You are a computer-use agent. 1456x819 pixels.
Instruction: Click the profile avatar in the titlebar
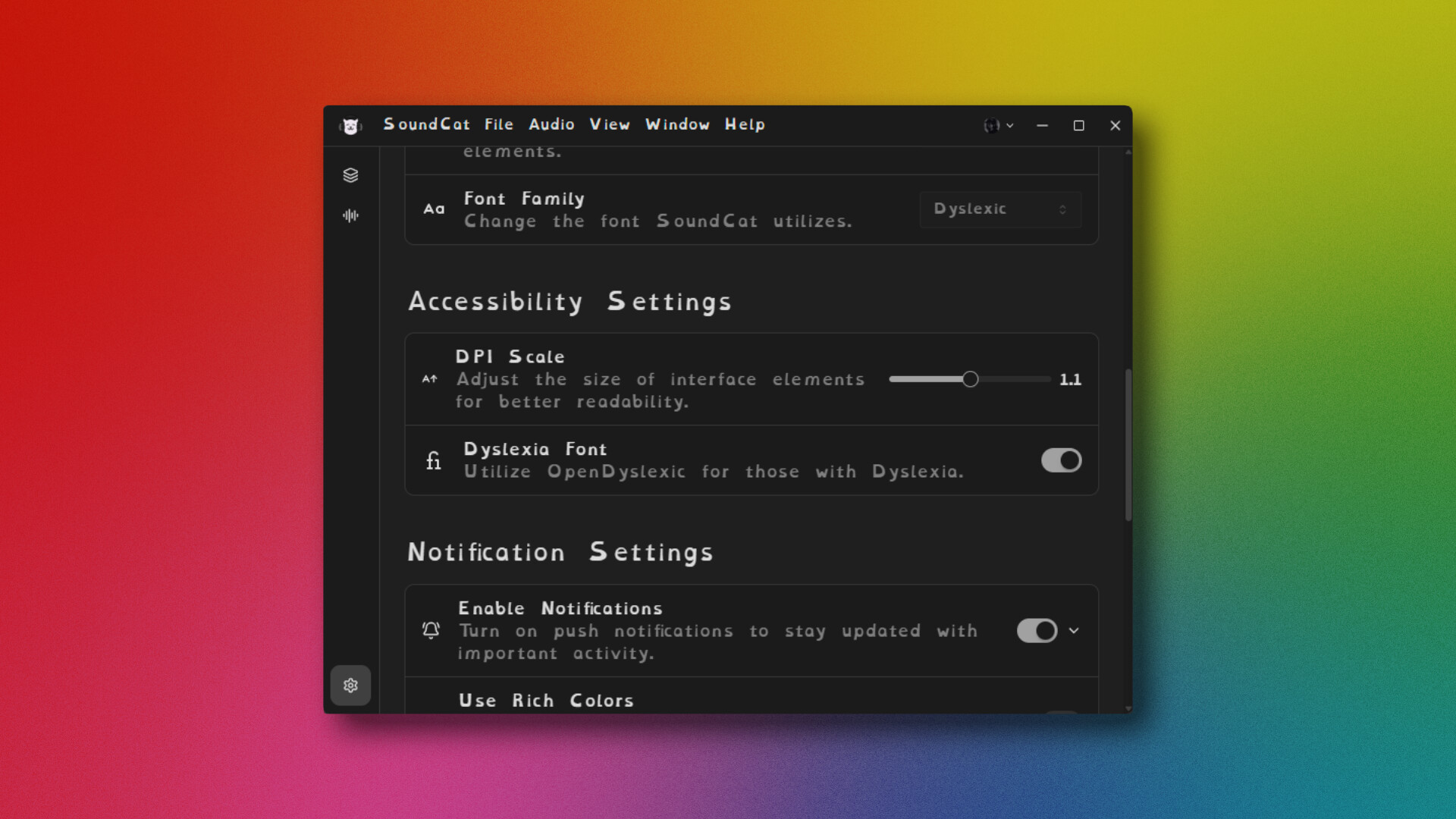(992, 125)
